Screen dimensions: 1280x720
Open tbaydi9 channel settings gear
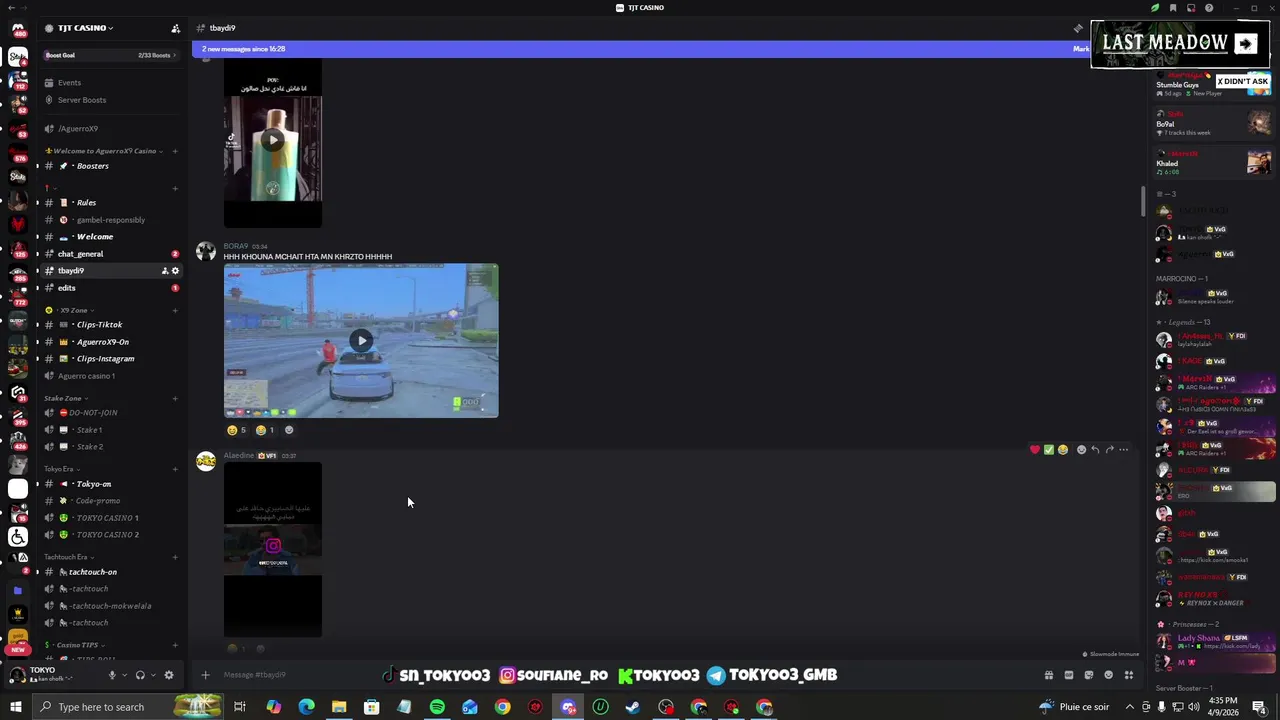click(176, 271)
